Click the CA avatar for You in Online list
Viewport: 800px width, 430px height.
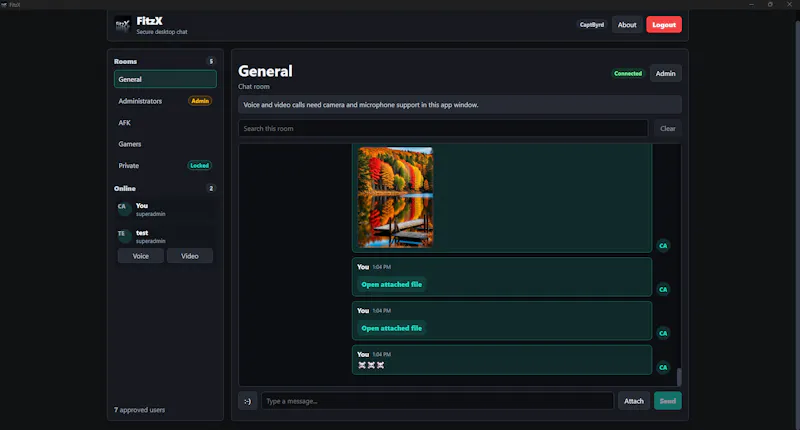124,209
